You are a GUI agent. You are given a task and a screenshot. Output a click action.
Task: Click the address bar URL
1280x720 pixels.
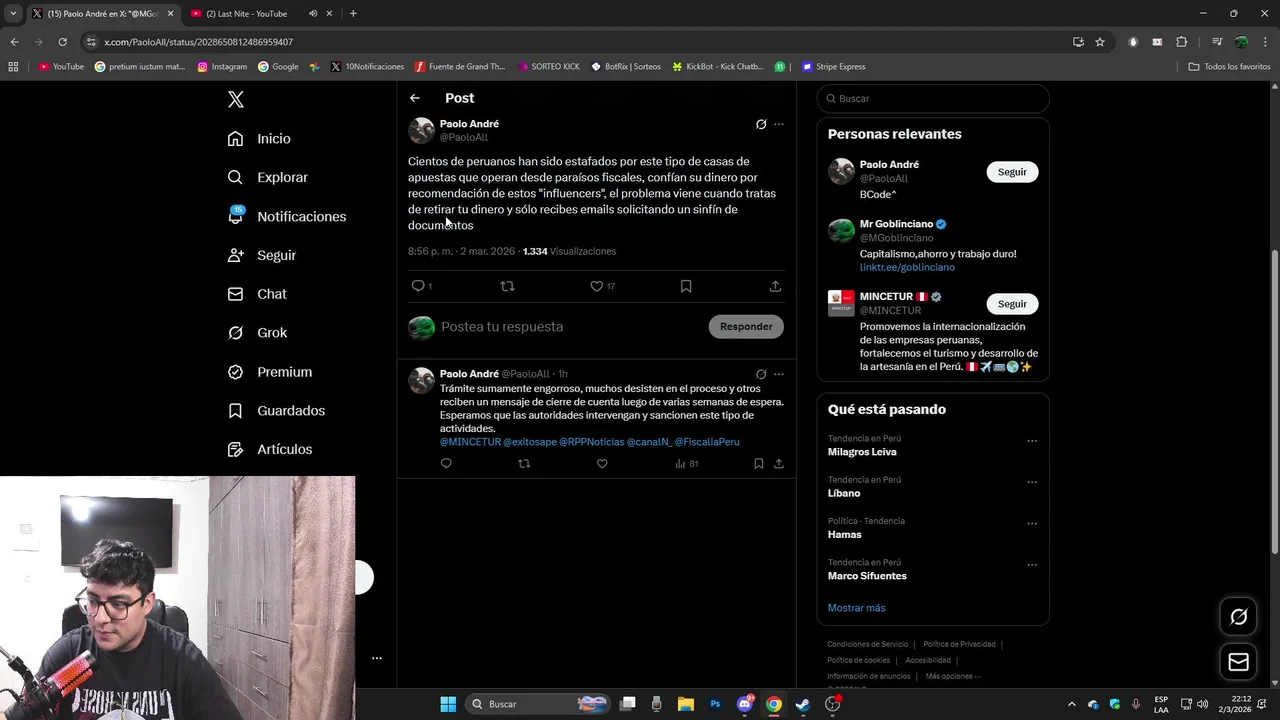point(198,42)
